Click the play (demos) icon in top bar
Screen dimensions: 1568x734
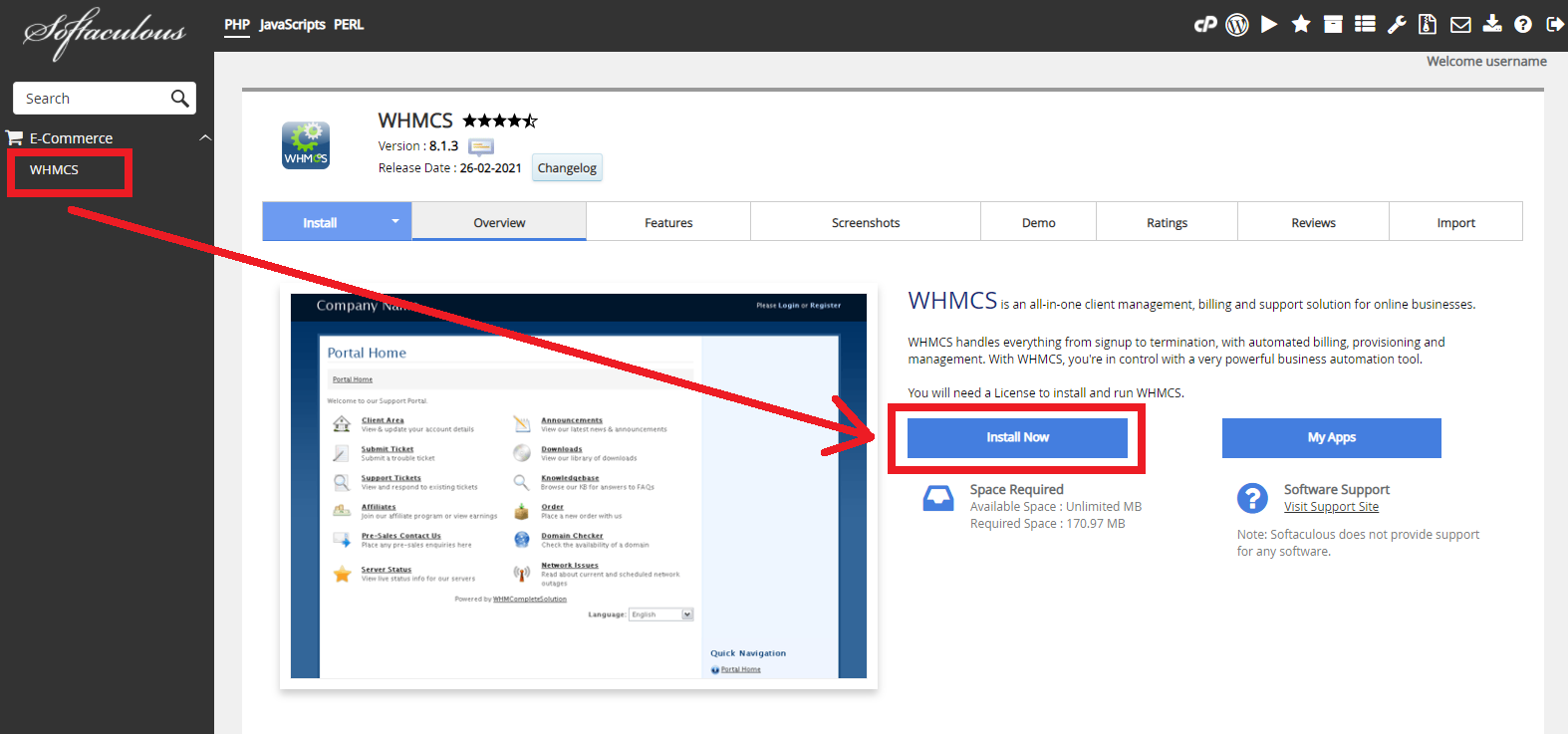click(1269, 25)
